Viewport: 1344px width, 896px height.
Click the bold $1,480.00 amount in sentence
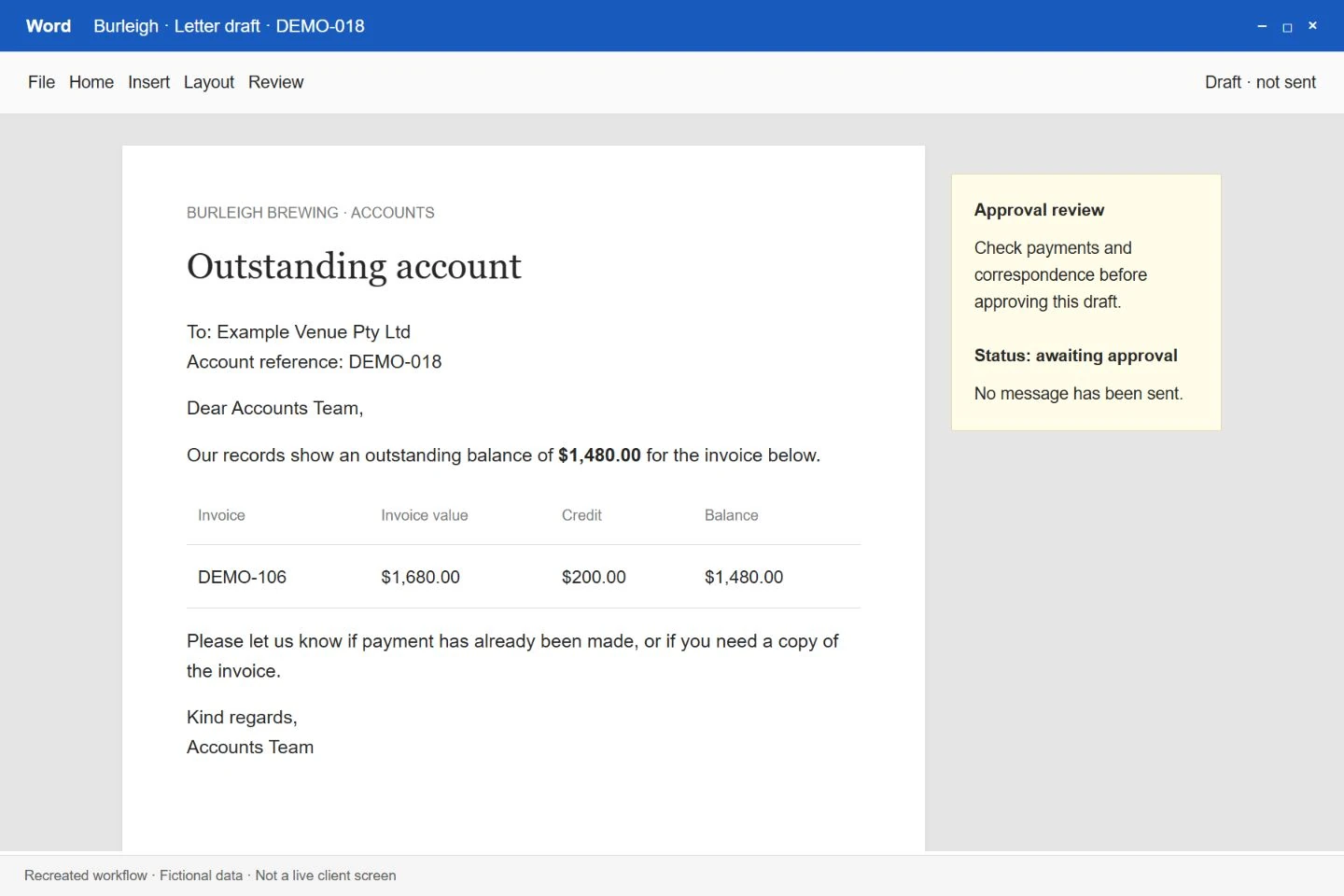click(x=599, y=455)
